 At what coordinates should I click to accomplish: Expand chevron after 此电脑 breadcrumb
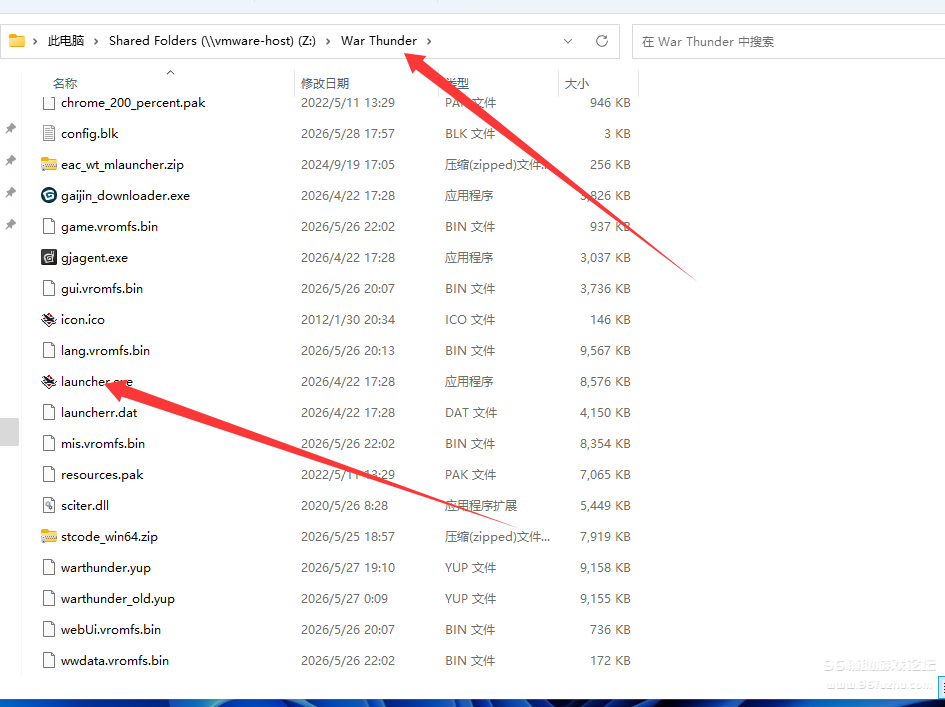96,41
